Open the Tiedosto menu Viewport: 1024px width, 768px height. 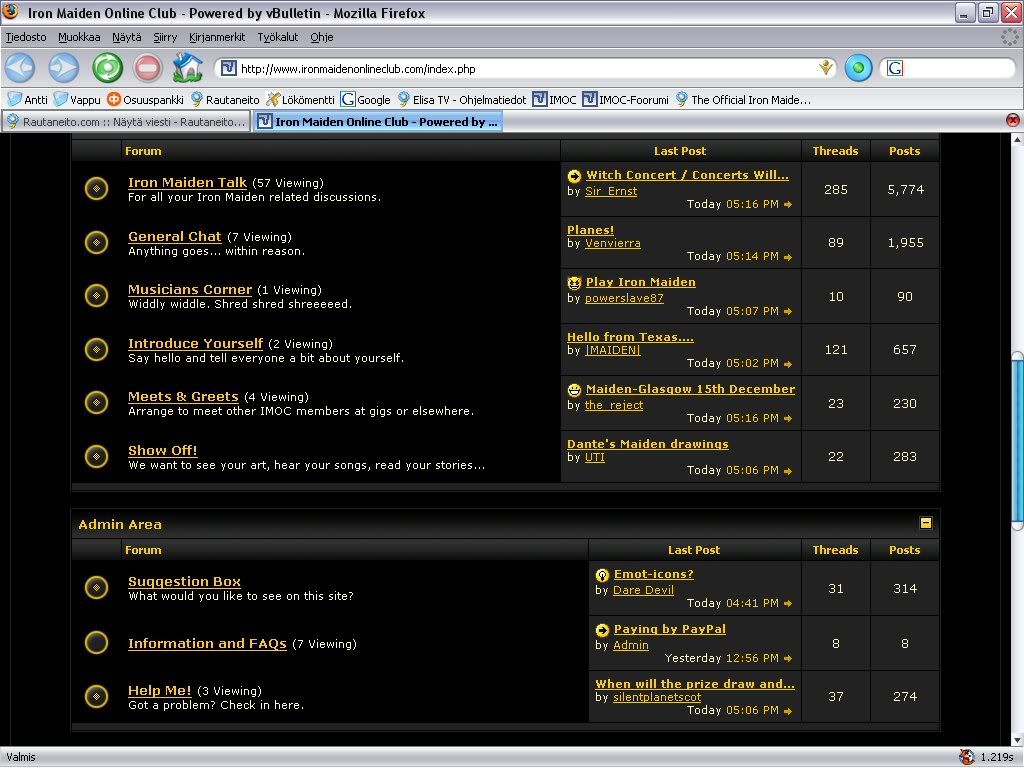click(x=26, y=37)
